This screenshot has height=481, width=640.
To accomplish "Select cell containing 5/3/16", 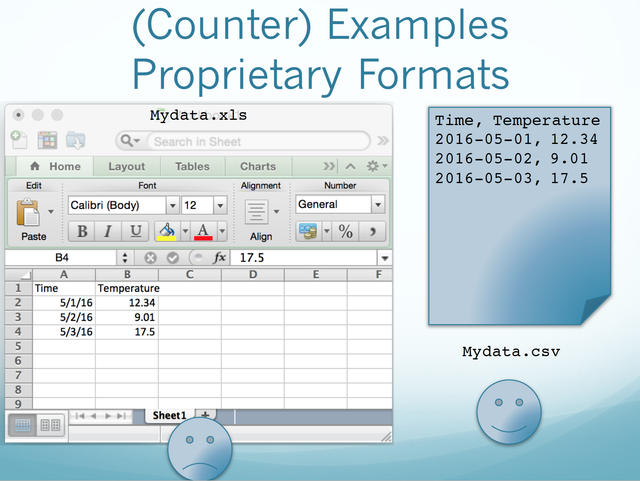I will (64, 332).
